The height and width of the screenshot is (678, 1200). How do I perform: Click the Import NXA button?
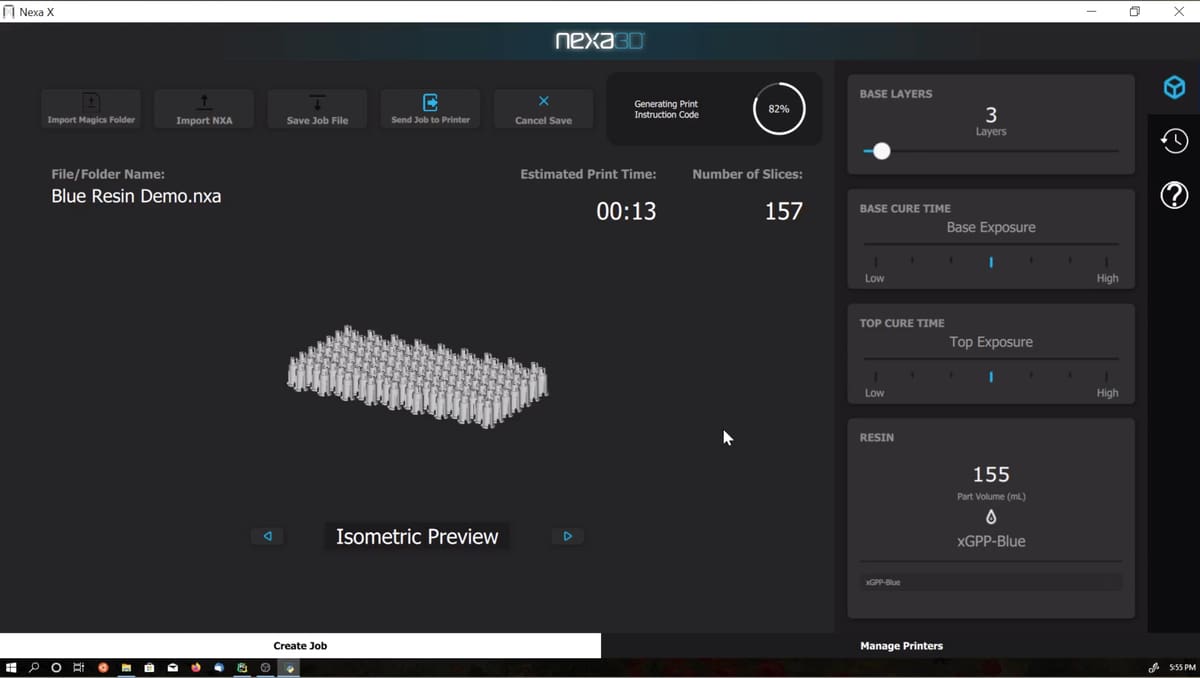[204, 109]
